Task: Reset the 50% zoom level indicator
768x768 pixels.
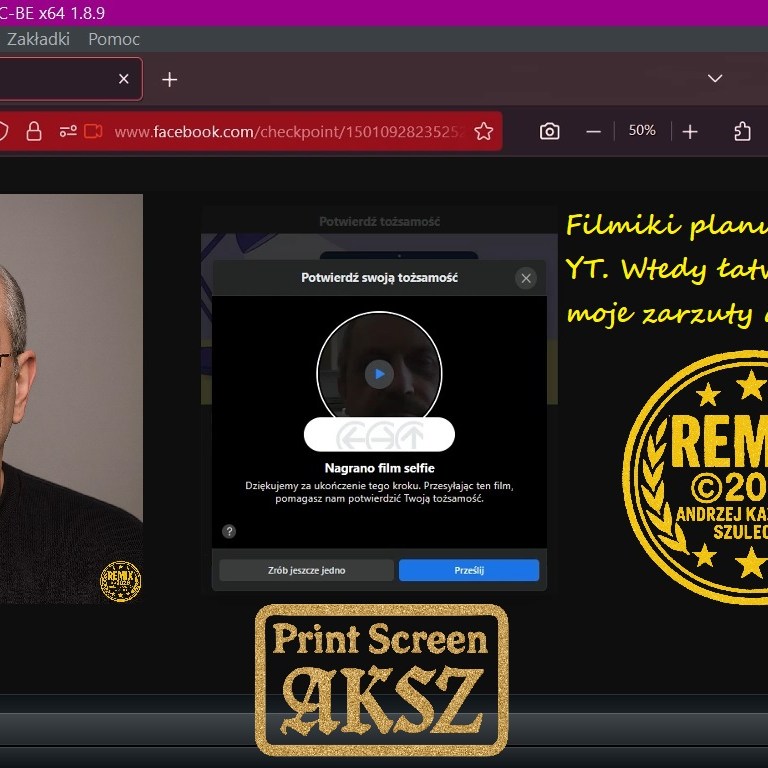Action: click(x=642, y=131)
